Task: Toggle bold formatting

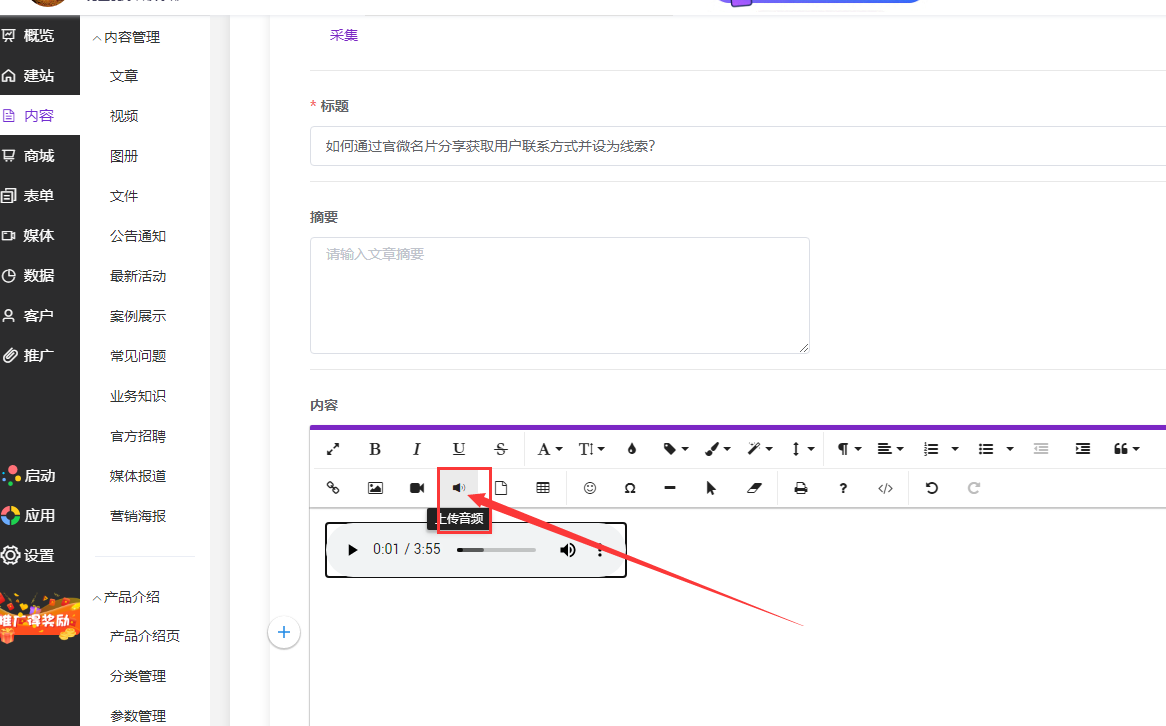Action: pos(375,449)
